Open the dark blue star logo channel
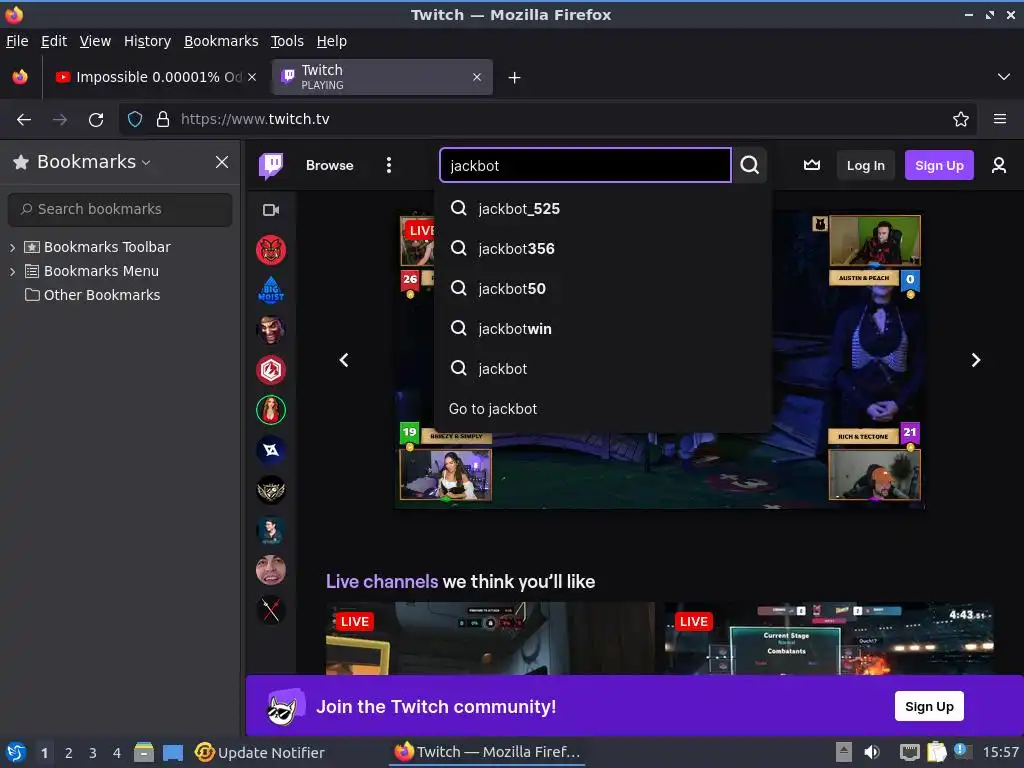The height and width of the screenshot is (768, 1024). (270, 450)
